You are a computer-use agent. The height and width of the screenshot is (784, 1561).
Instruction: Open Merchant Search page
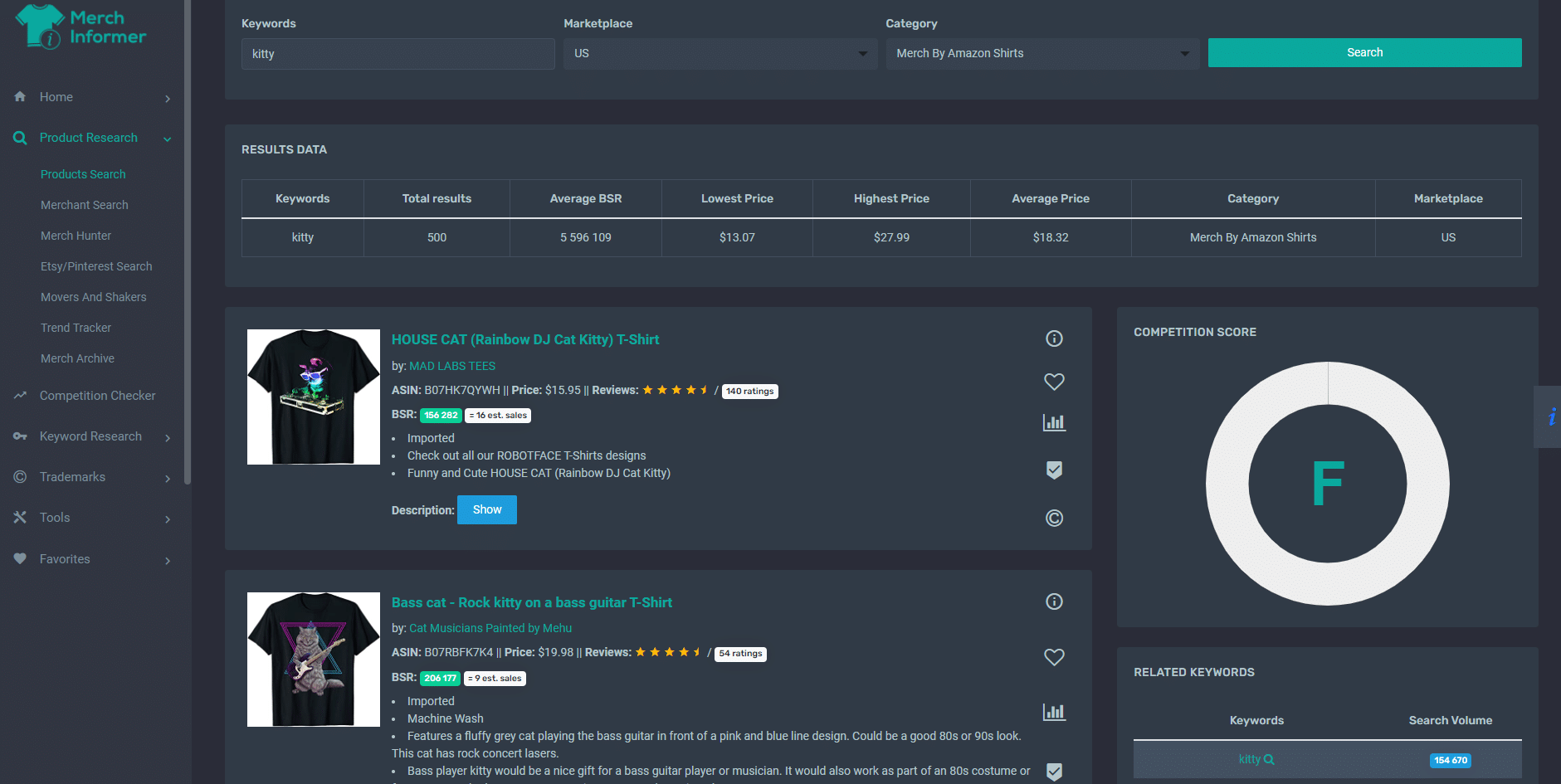85,205
